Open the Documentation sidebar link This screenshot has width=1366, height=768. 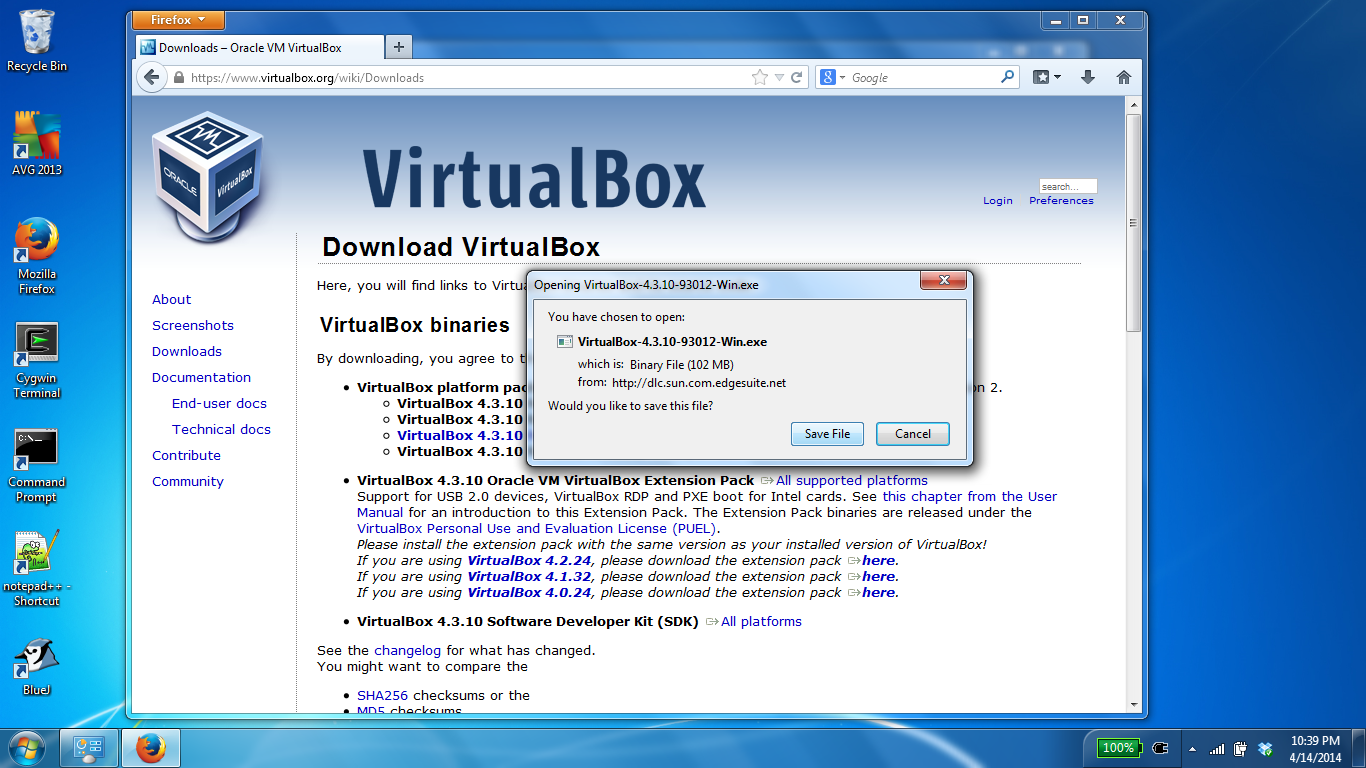(201, 377)
